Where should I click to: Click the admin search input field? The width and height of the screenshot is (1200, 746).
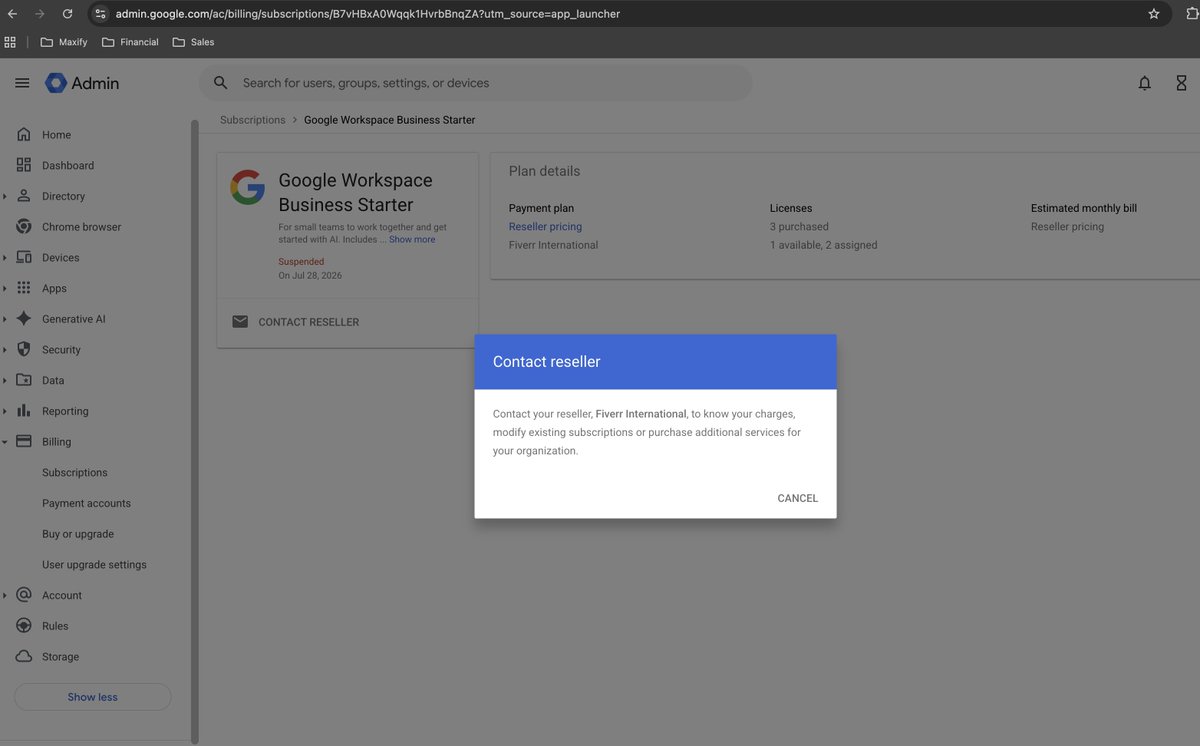pyautogui.click(x=475, y=83)
